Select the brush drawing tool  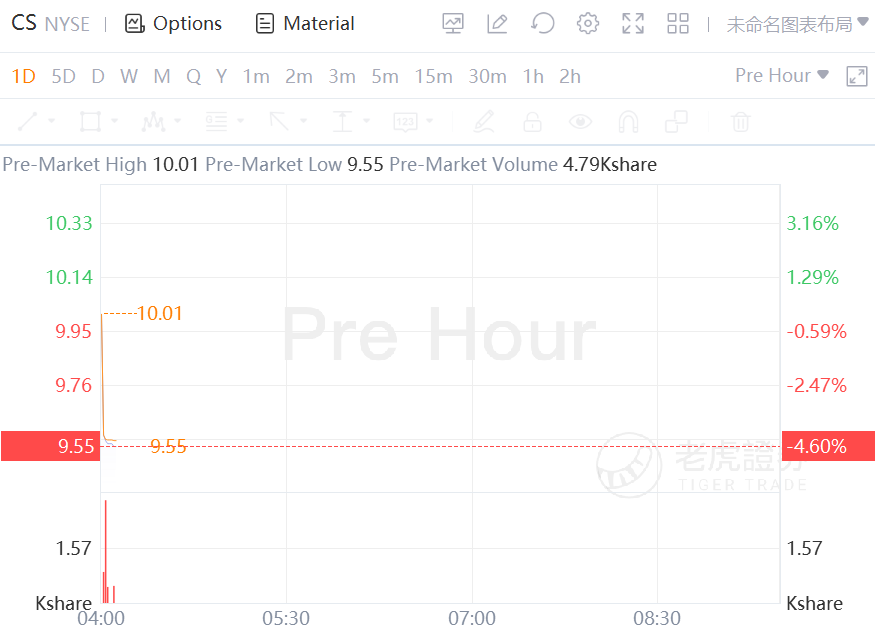pyautogui.click(x=484, y=122)
